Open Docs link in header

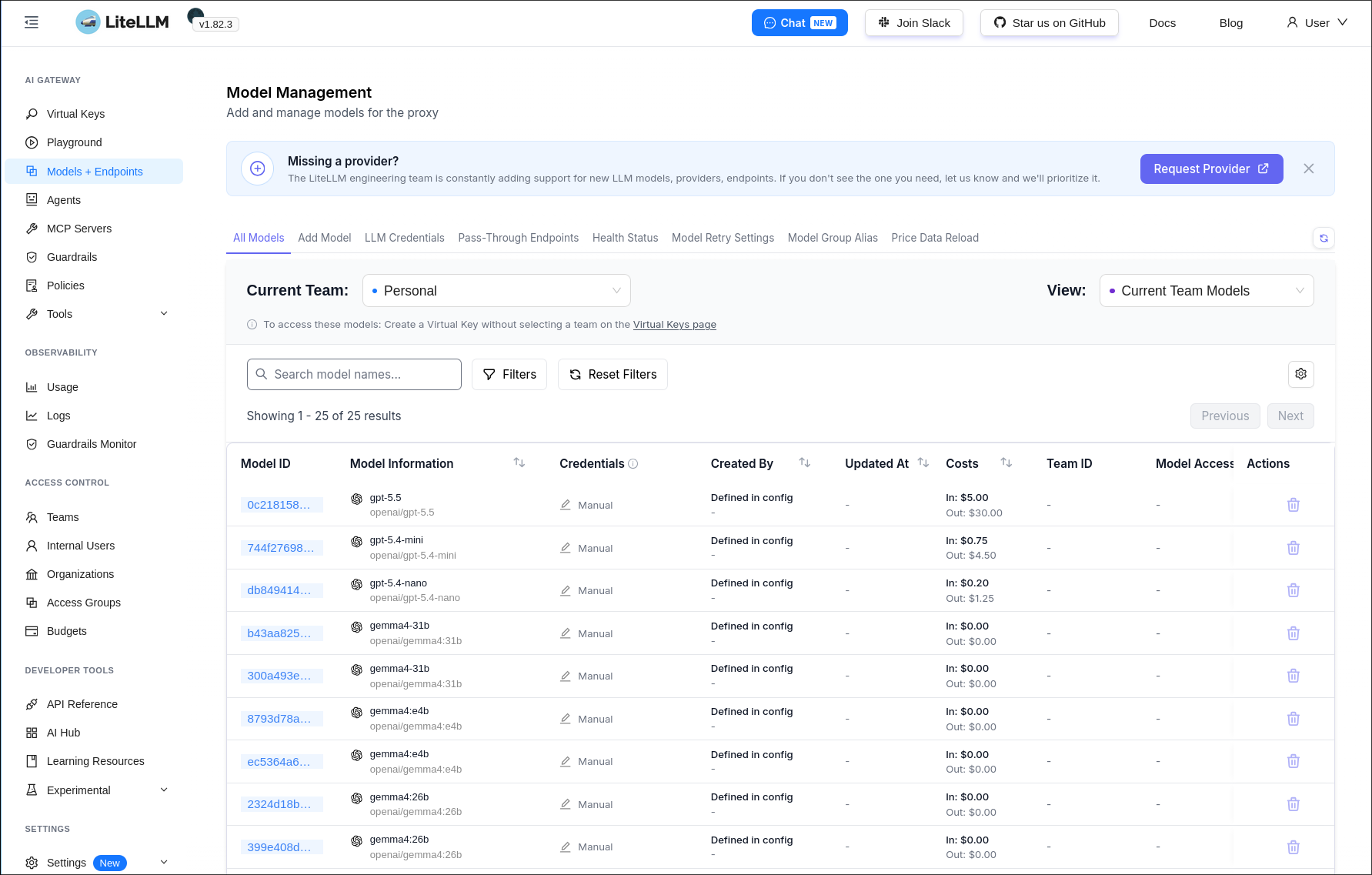(x=1162, y=23)
